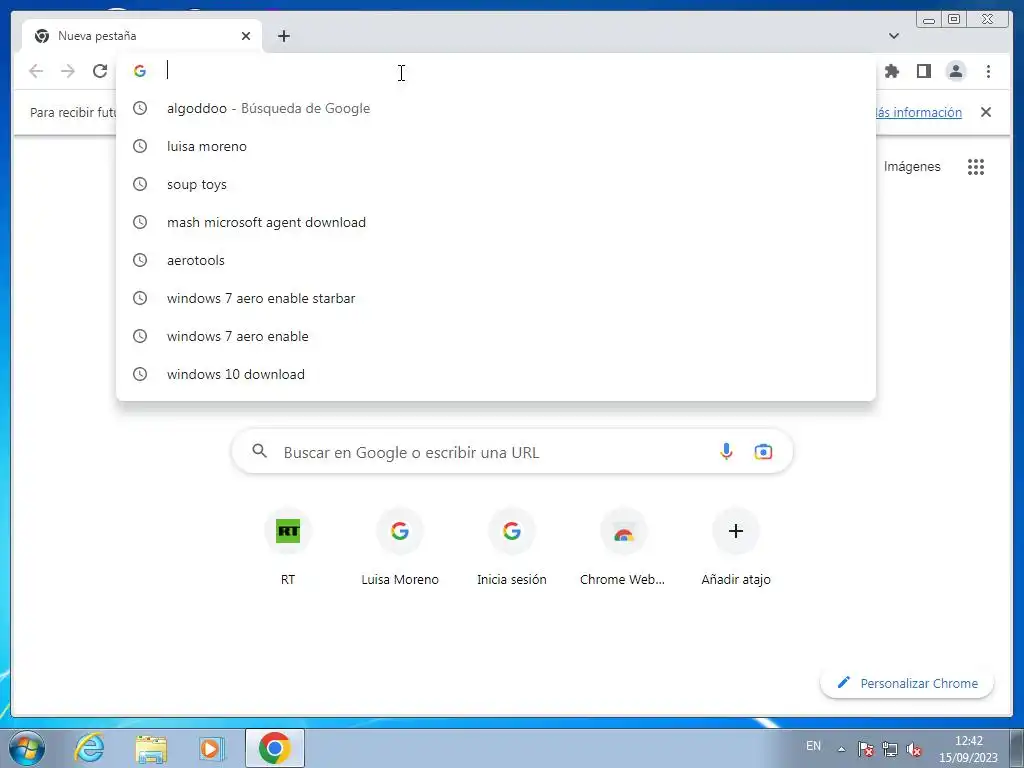This screenshot has width=1024, height=768.
Task: Open a new tab with plus button
Action: point(283,36)
